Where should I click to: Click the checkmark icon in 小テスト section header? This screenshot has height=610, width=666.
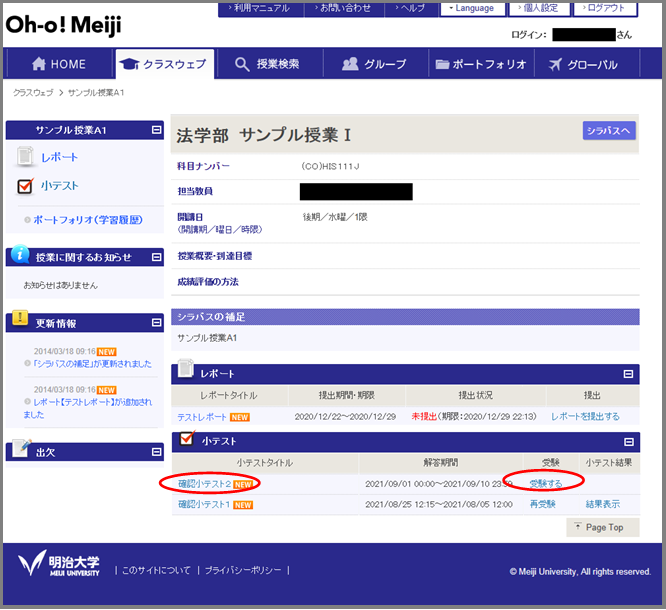tap(187, 438)
